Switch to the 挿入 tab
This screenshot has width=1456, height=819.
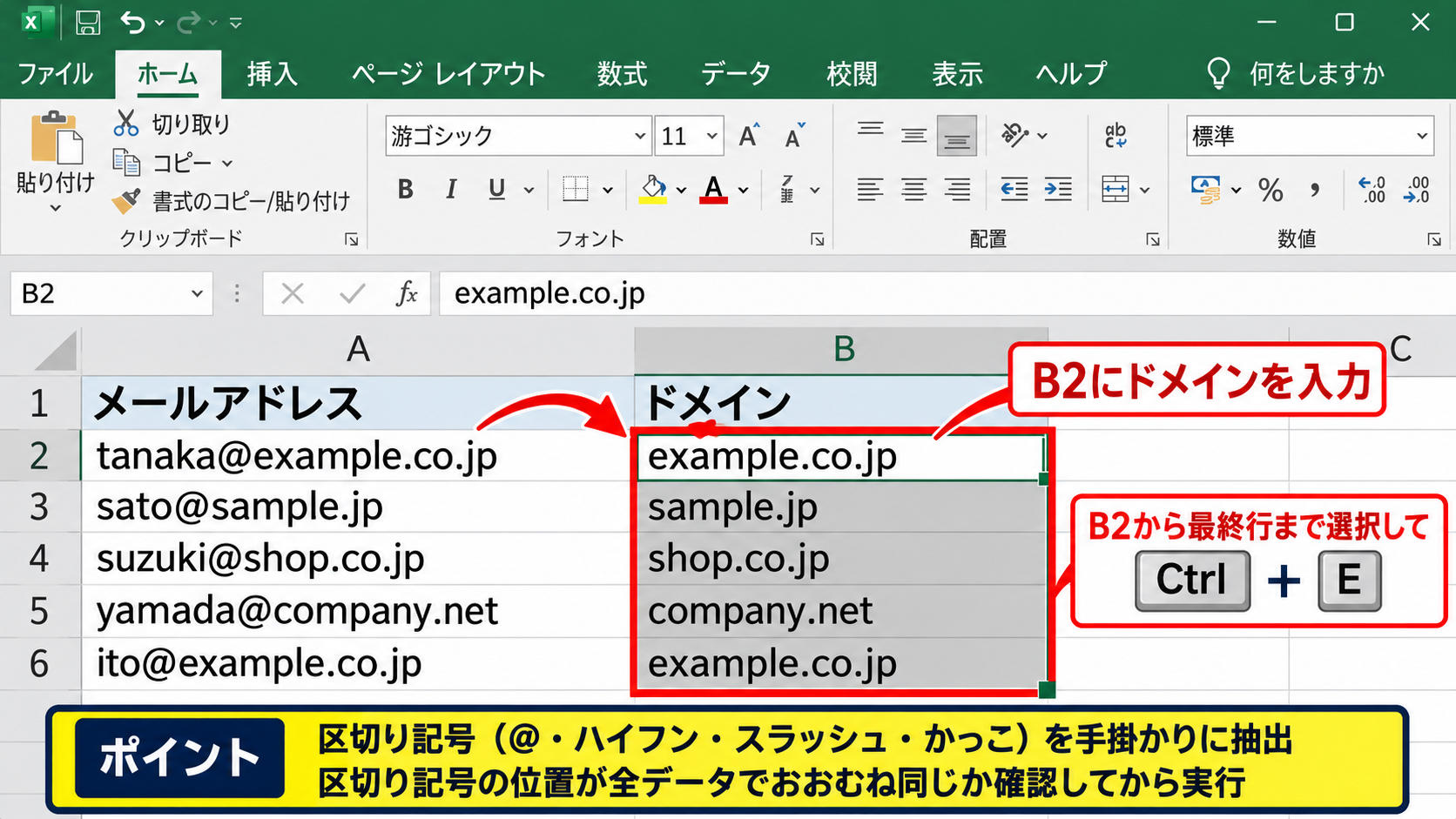coord(273,74)
